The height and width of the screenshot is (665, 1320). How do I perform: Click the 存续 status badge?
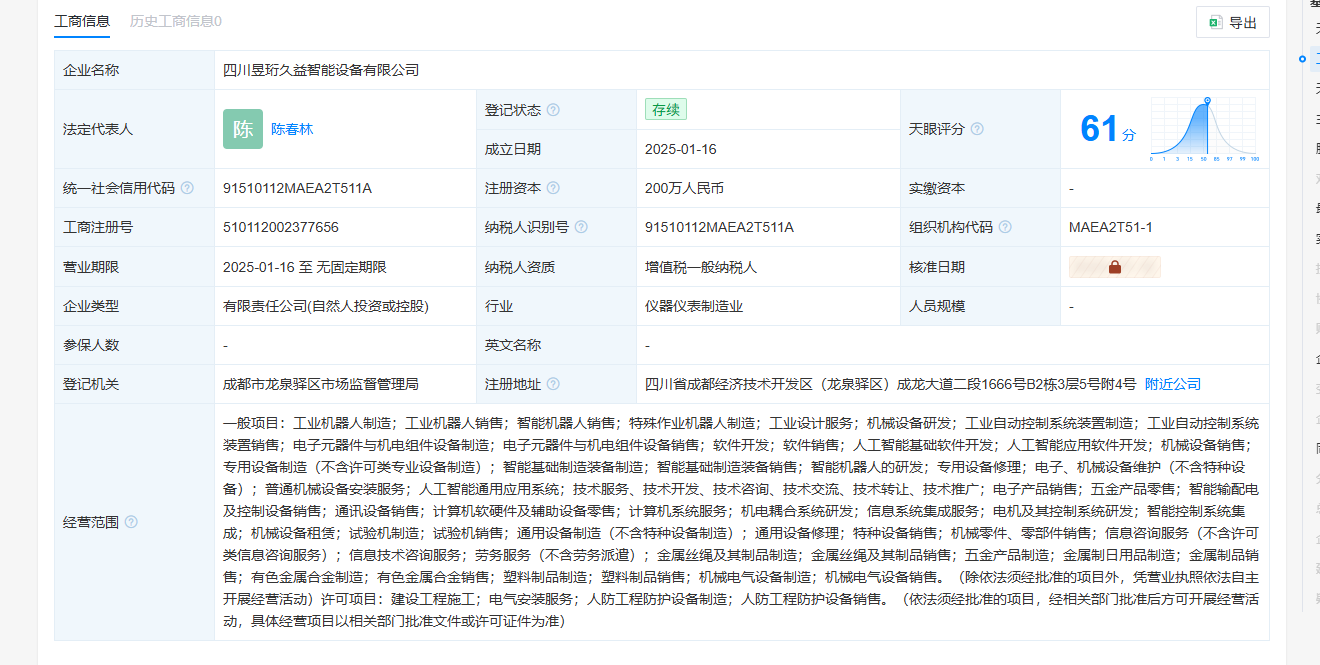666,110
